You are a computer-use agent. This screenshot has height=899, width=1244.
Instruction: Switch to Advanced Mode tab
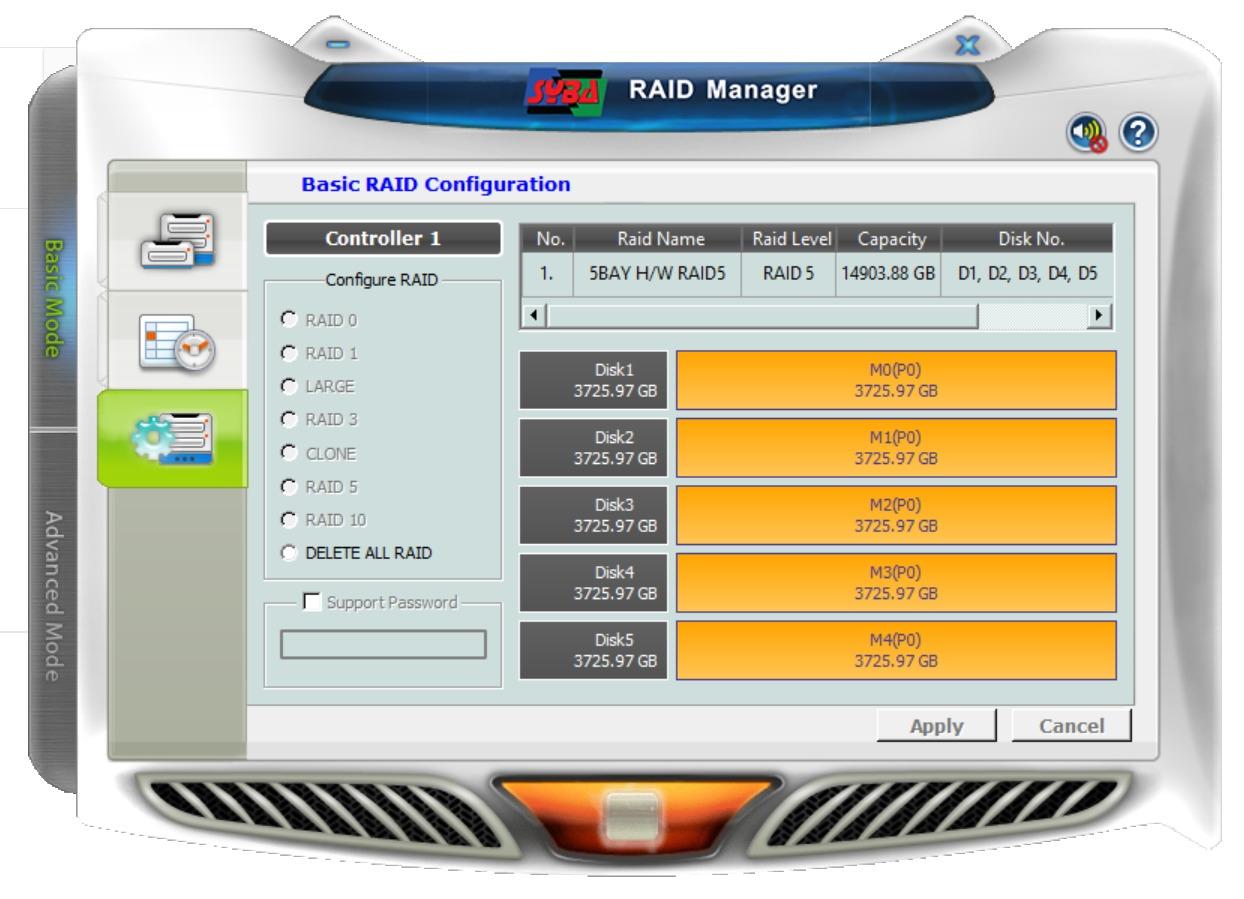click(55, 595)
